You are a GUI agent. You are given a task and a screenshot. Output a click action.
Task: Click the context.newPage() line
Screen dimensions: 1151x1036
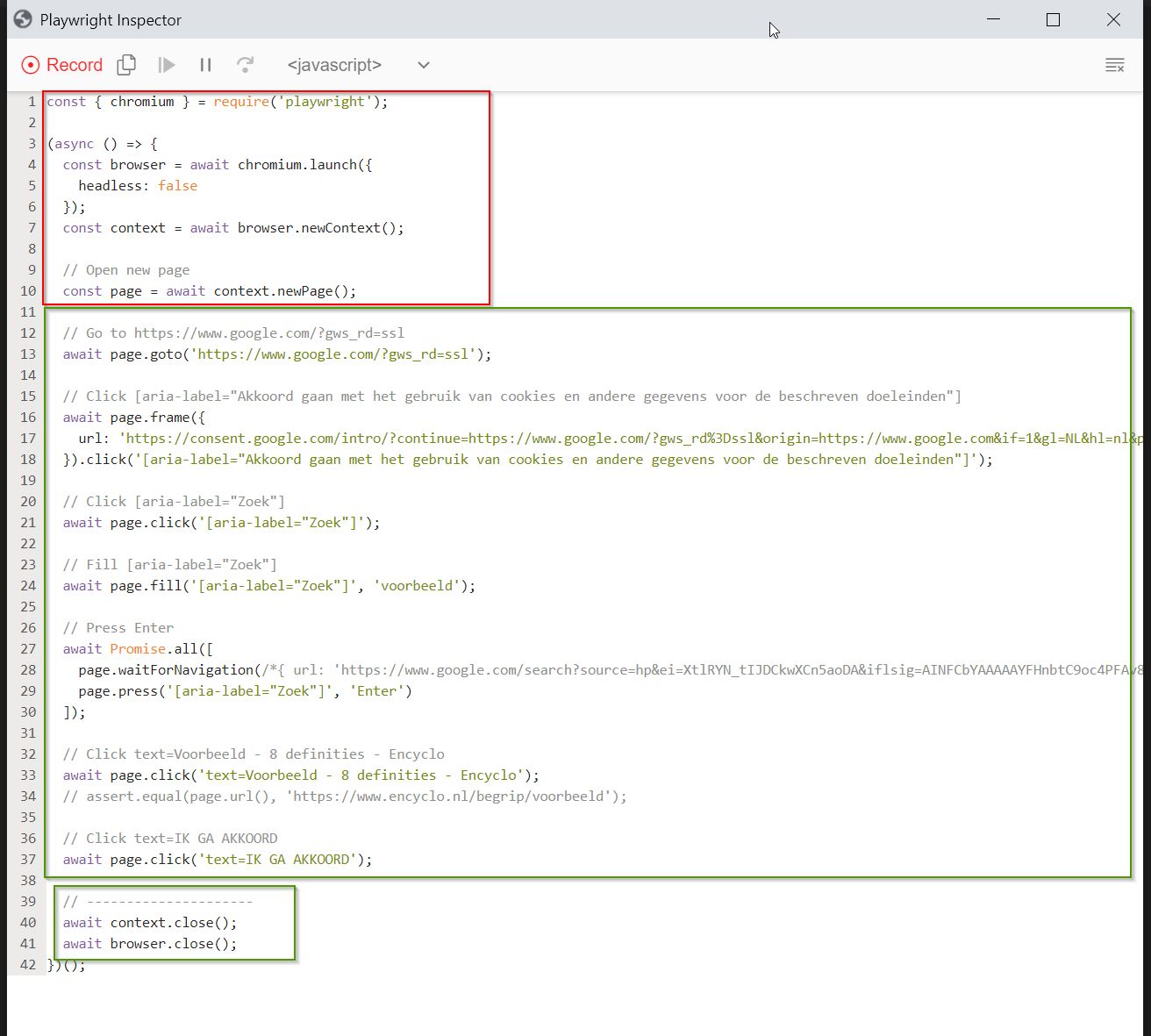[210, 291]
